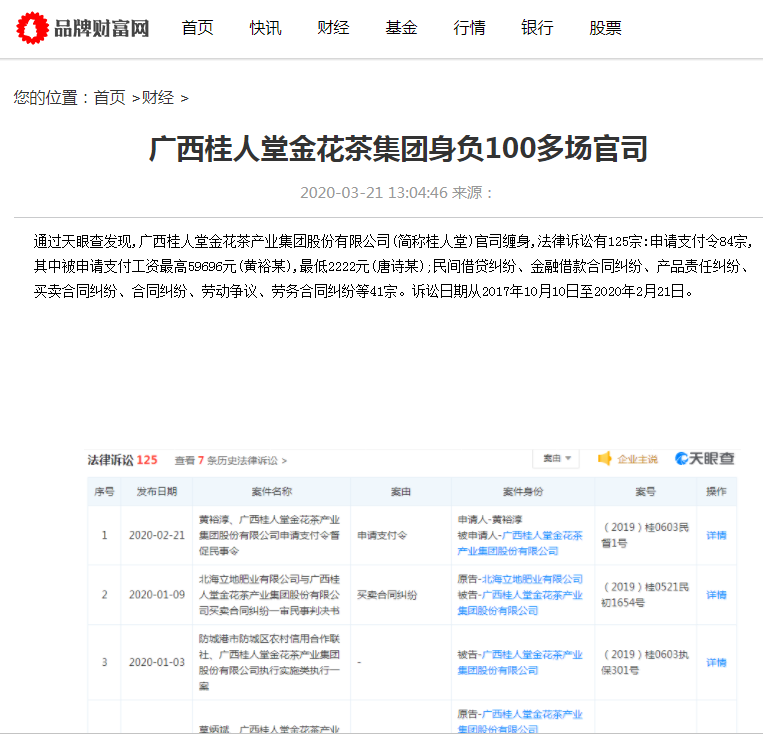Open 详情 for case dated 2020-02-21
This screenshot has height=738, width=763.
tap(716, 536)
